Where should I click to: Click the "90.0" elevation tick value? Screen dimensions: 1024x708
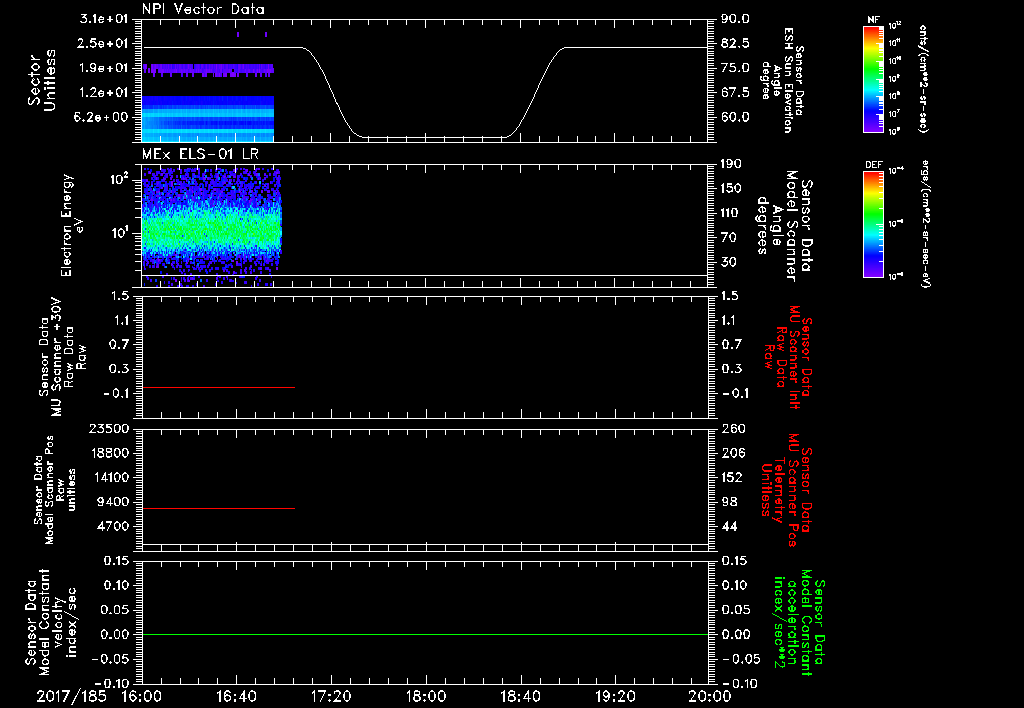pyautogui.click(x=735, y=19)
